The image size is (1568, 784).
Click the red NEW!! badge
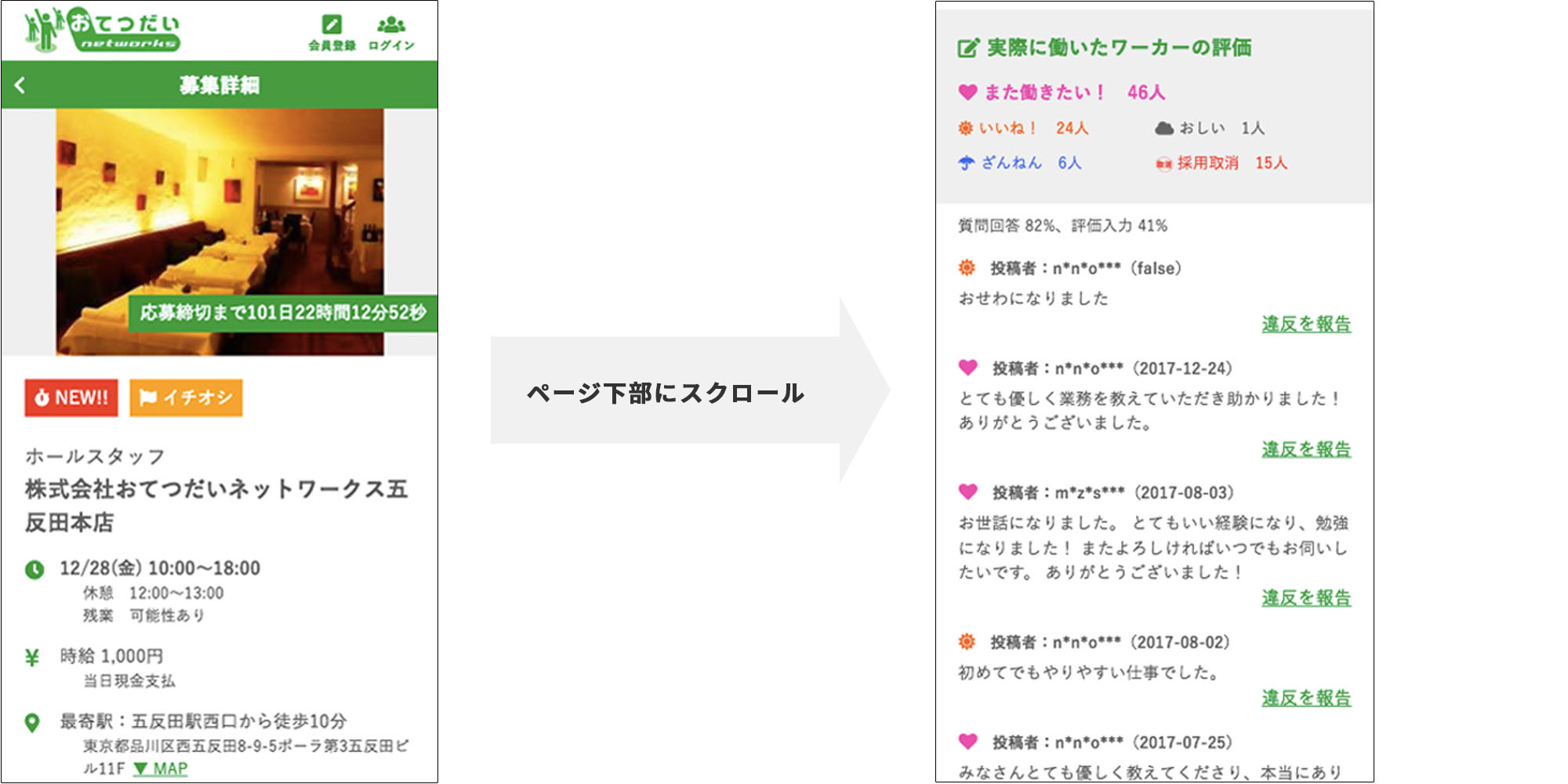pos(71,397)
